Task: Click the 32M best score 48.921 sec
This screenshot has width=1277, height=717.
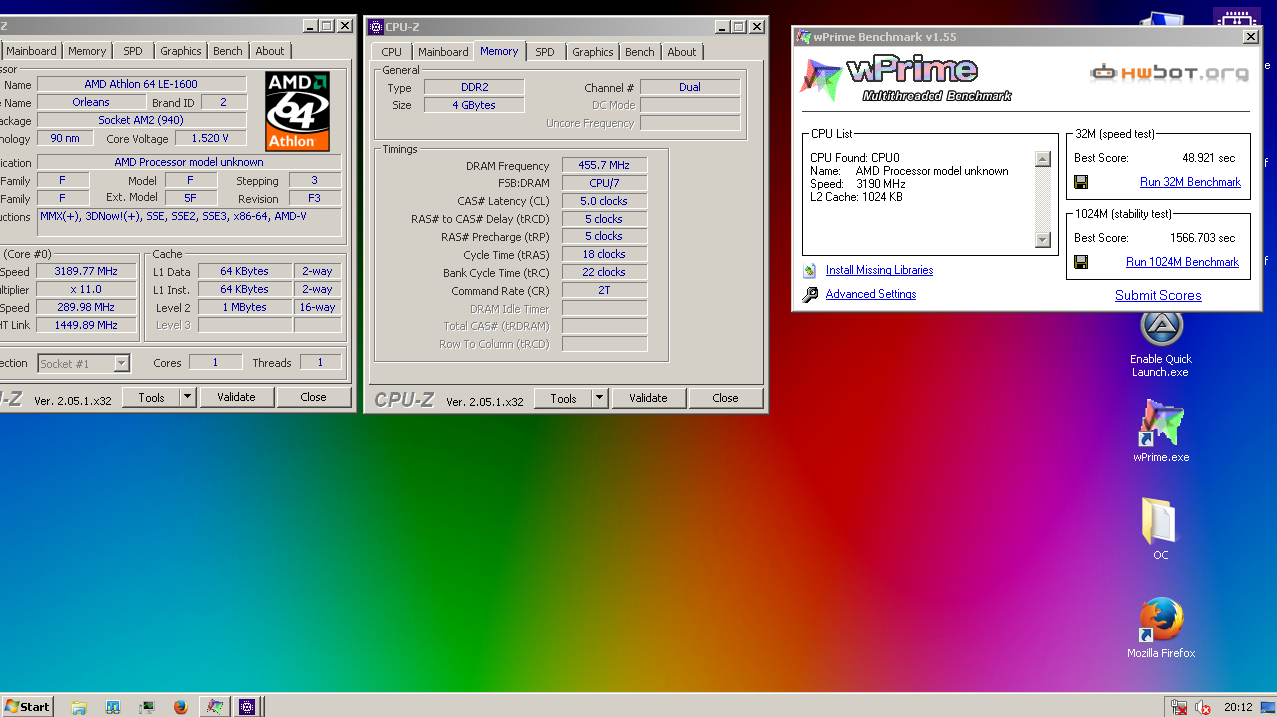Action: click(1208, 158)
